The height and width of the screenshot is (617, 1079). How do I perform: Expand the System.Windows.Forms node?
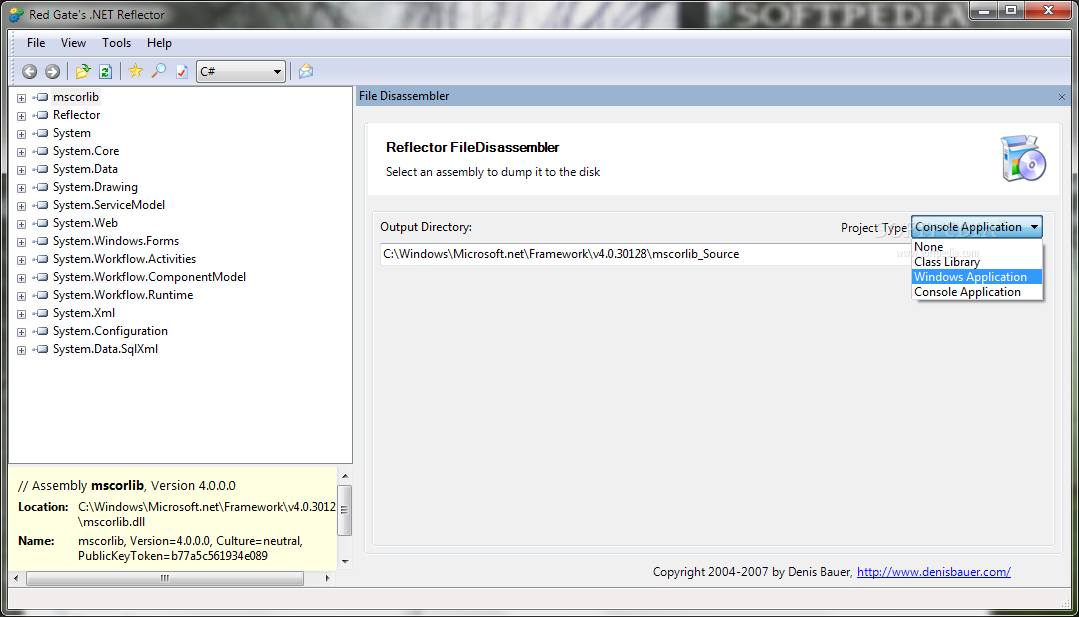[21, 241]
